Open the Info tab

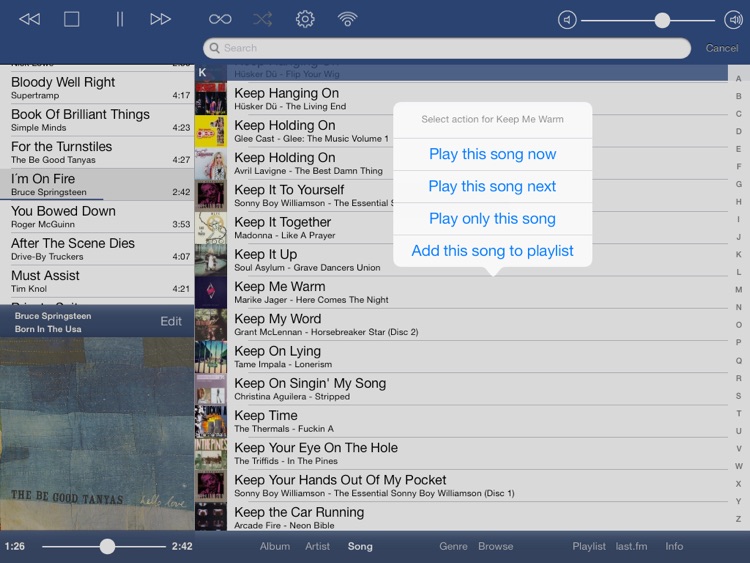point(674,546)
